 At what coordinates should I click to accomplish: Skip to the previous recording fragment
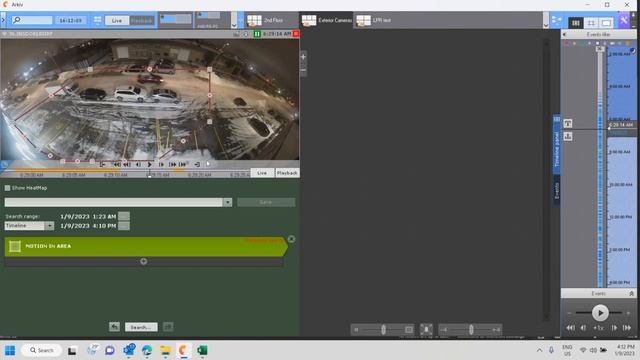tap(117, 164)
